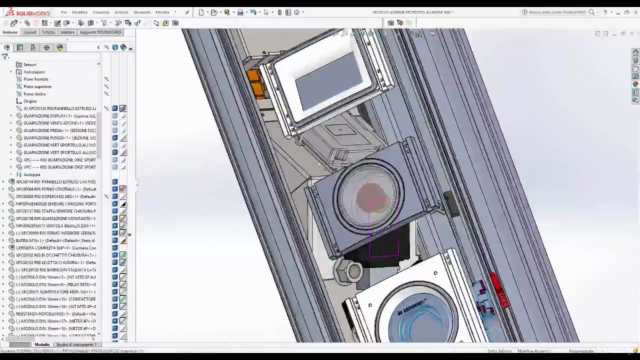Toggle display mode cube for GUARNIZIONE DISPLAY row

pos(115,116)
